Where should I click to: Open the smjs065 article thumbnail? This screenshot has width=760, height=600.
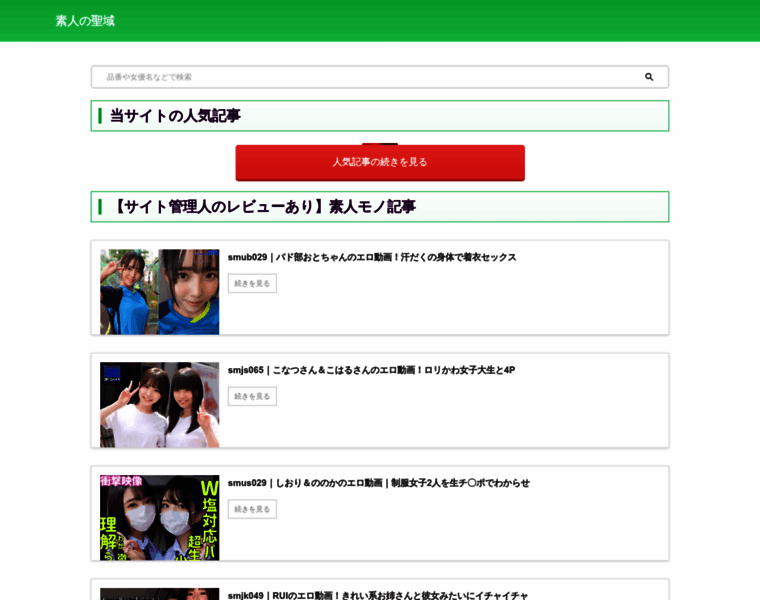pos(159,405)
